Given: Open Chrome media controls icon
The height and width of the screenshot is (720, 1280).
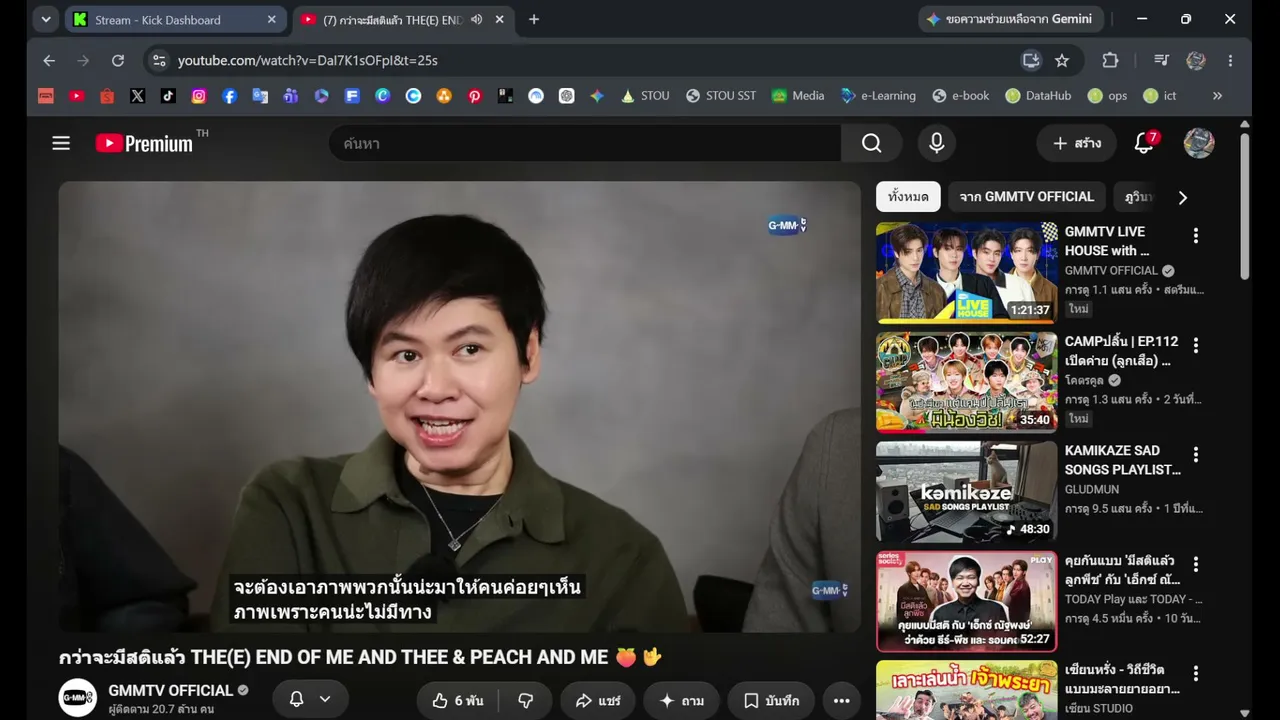Looking at the screenshot, I should coord(1161,60).
